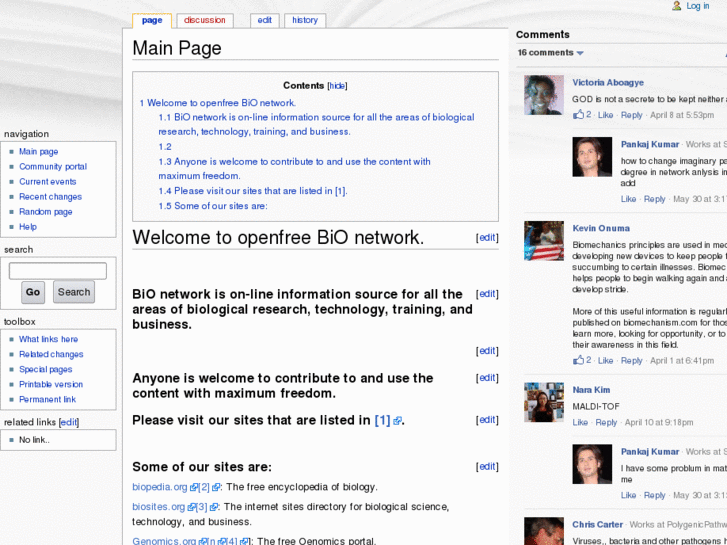Open Victoria Aboagye's name link
This screenshot has height=545, width=727.
[x=608, y=83]
